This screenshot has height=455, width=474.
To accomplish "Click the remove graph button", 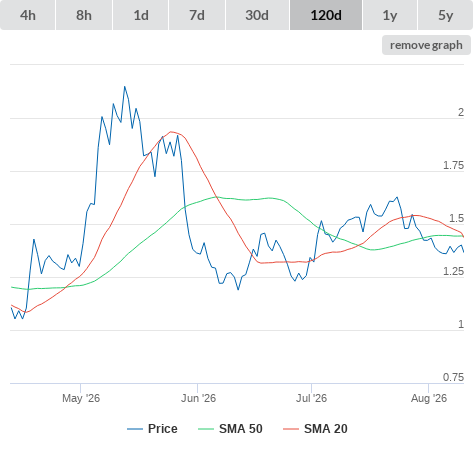I will [x=426, y=45].
